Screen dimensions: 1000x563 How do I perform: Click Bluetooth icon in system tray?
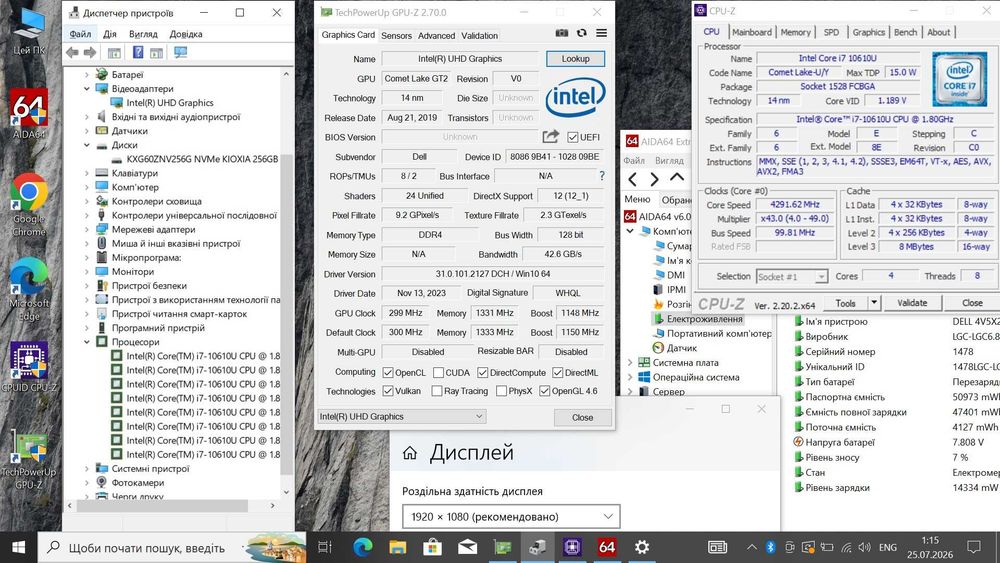click(770, 547)
